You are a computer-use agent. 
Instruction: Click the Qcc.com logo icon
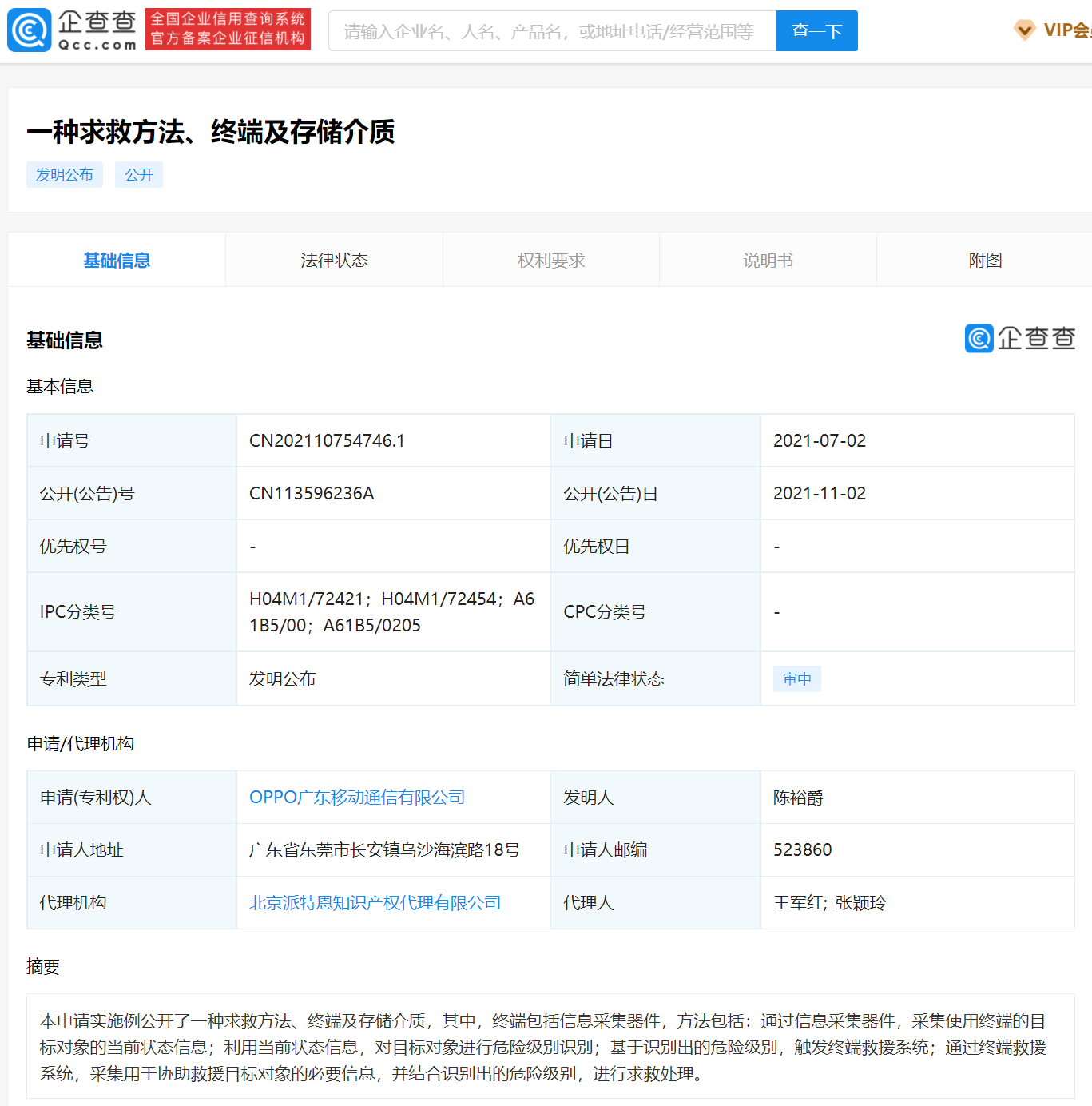(x=30, y=30)
